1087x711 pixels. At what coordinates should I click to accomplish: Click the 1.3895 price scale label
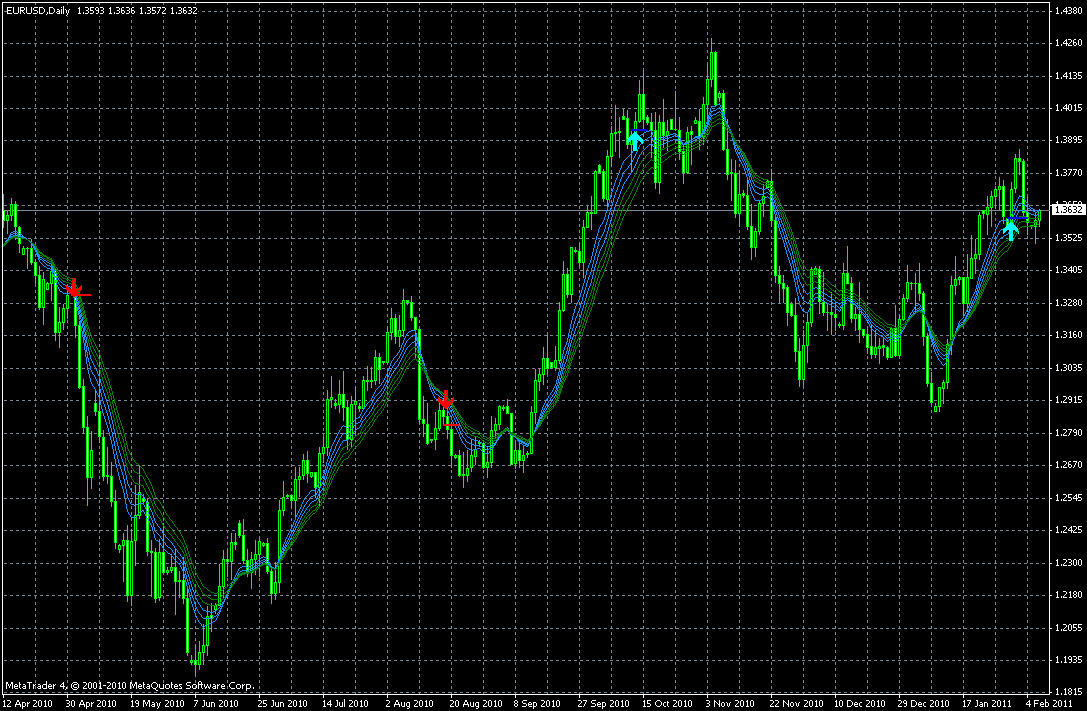[1068, 140]
